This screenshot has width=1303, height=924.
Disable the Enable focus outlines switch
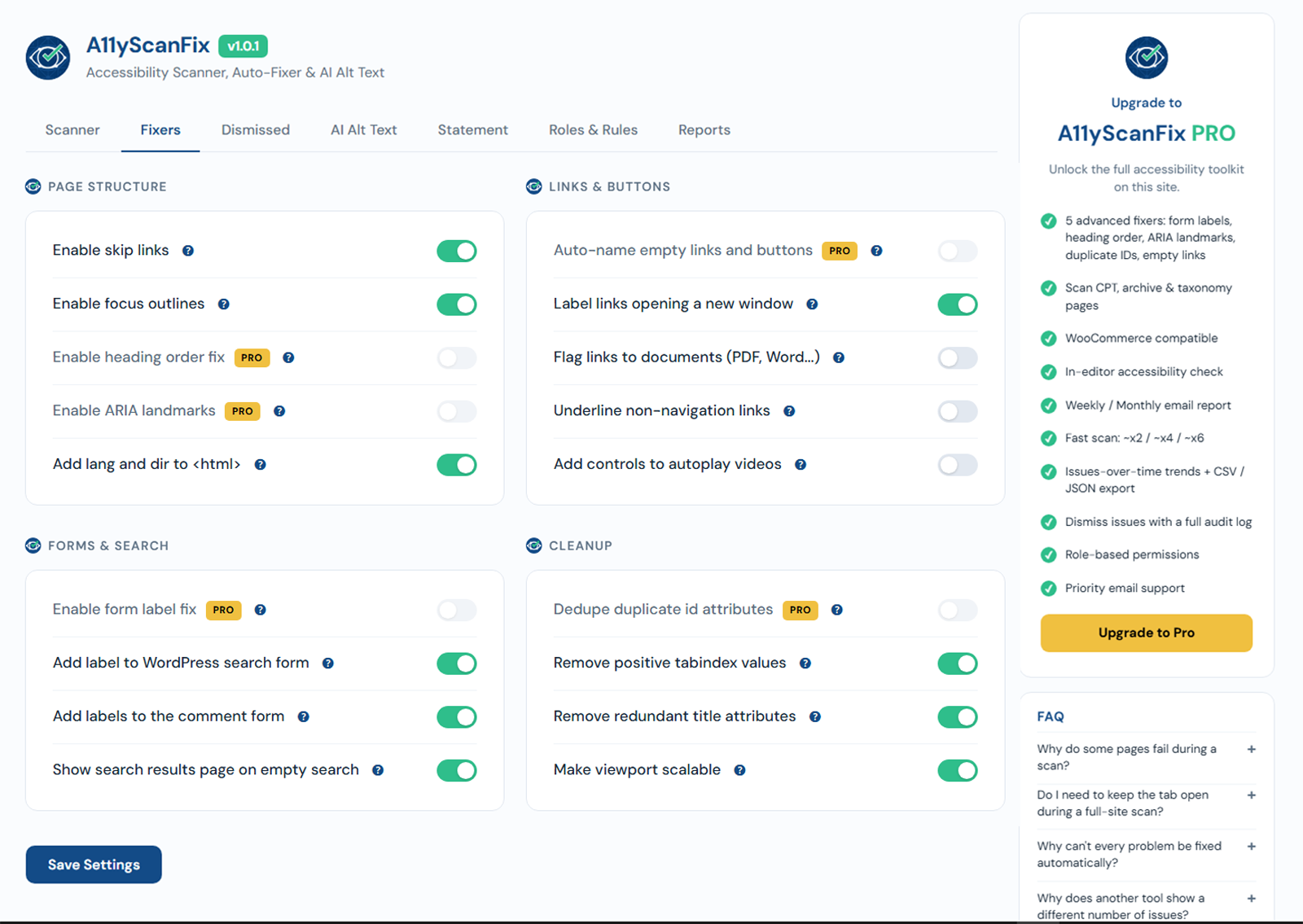457,304
